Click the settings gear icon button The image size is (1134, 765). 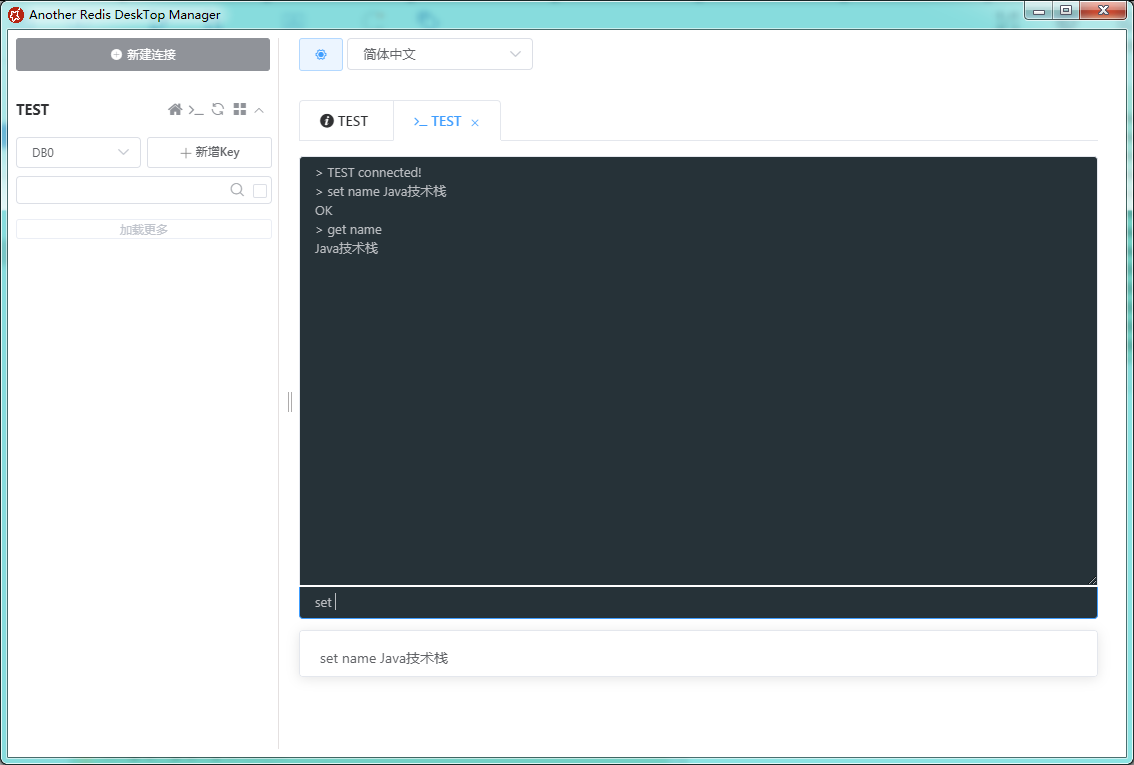tap(321, 55)
